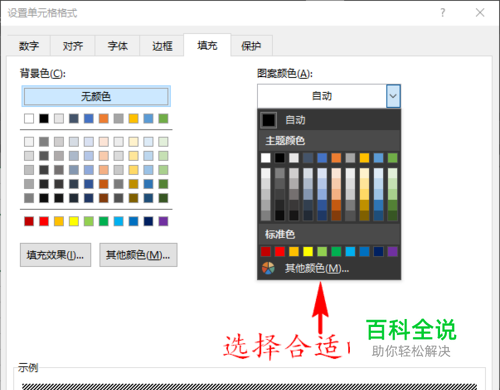Viewport: 500px width, 390px height.
Task: Expand the 图案颜色 dropdown arrow
Action: (393, 96)
